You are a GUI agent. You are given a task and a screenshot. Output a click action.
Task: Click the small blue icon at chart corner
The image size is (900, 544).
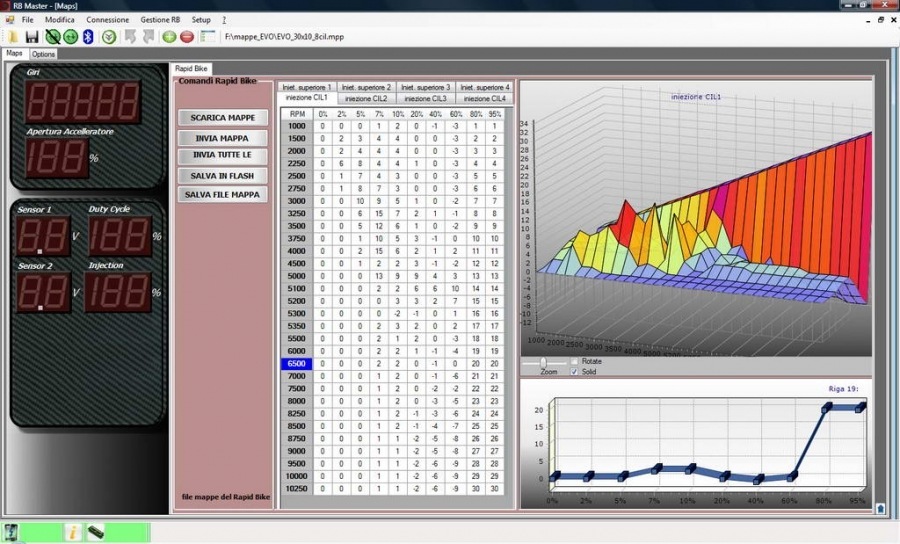coord(880,508)
